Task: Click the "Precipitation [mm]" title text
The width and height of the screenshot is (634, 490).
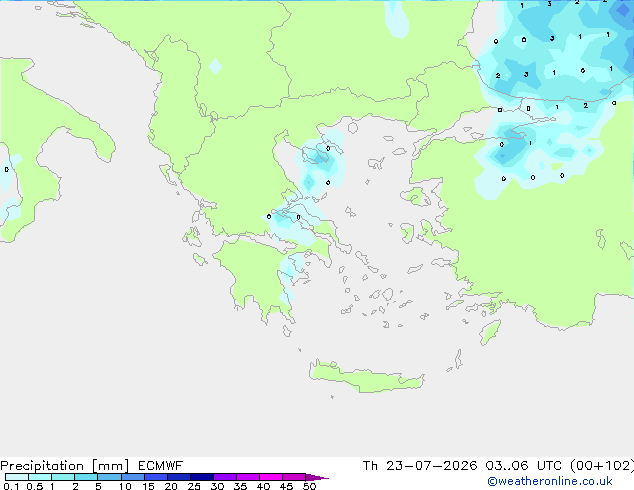Action: [x=65, y=466]
